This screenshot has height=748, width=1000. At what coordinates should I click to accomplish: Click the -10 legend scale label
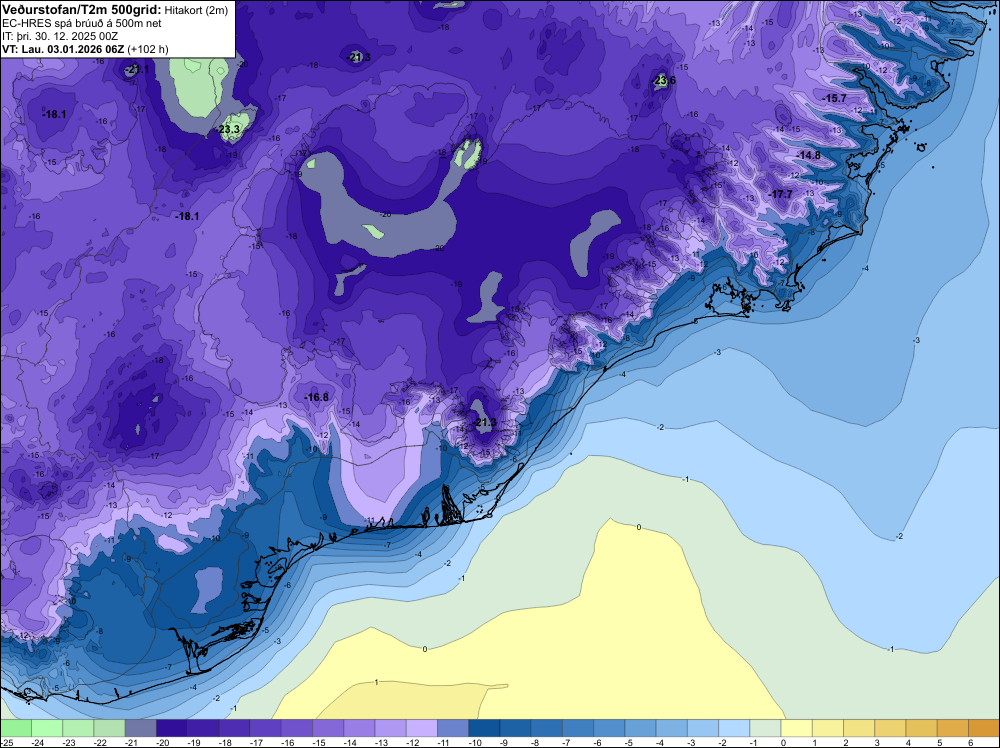click(x=474, y=742)
